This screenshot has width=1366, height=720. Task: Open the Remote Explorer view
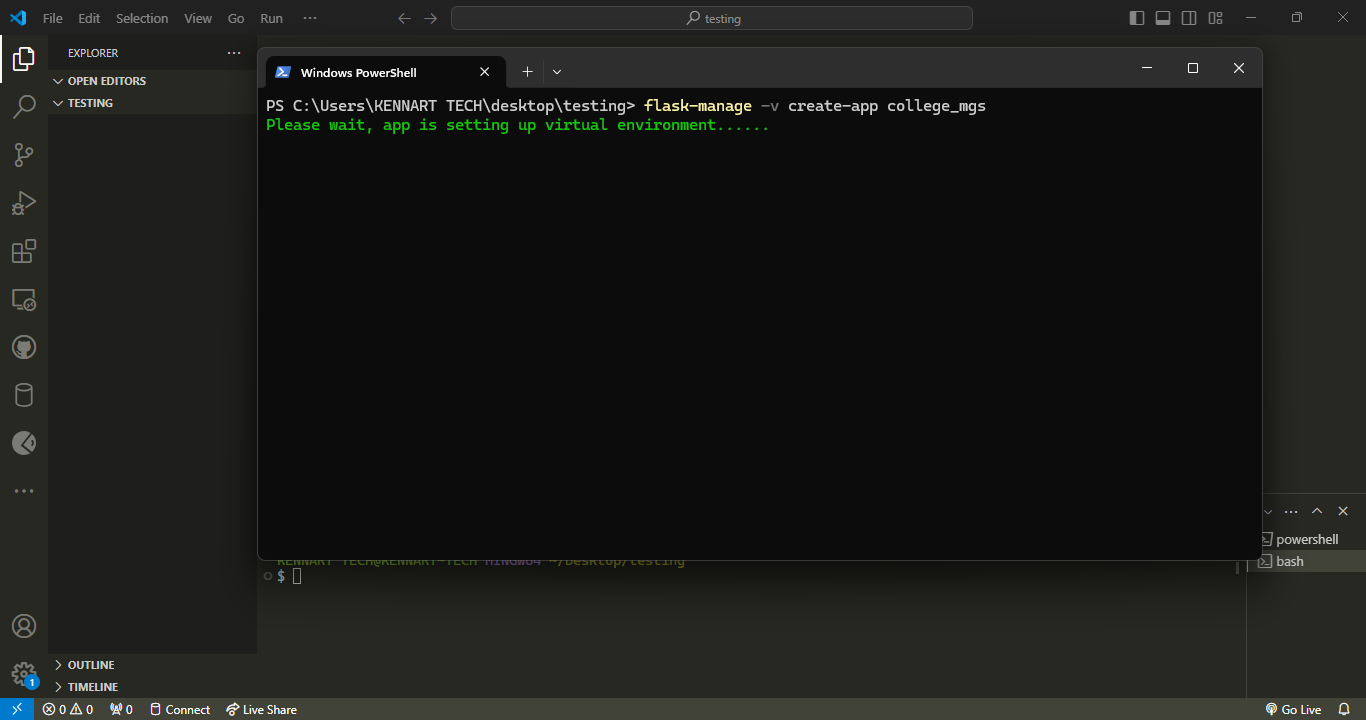pos(24,299)
